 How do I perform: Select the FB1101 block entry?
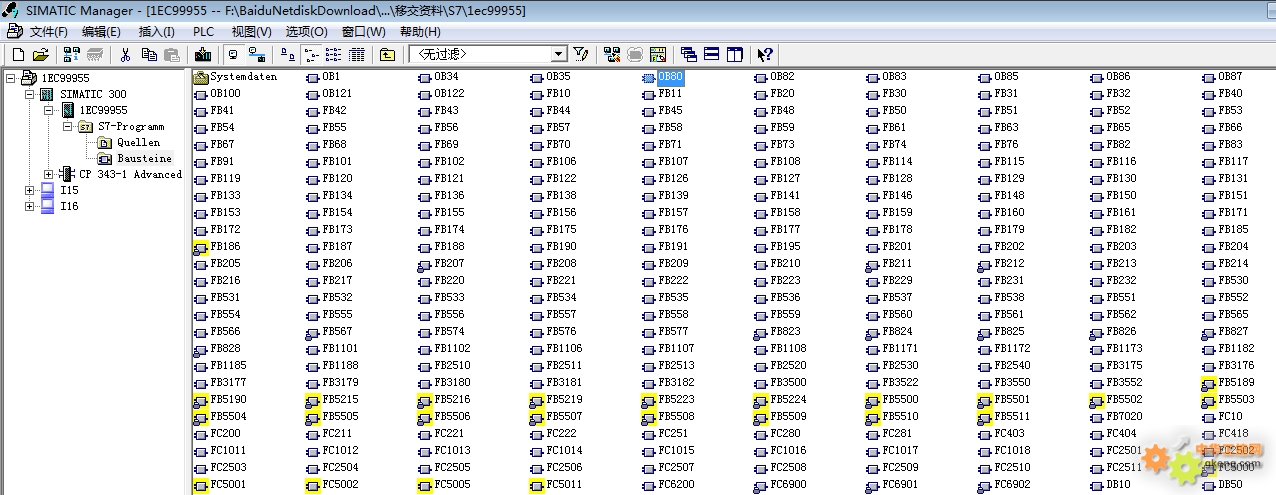[332, 349]
